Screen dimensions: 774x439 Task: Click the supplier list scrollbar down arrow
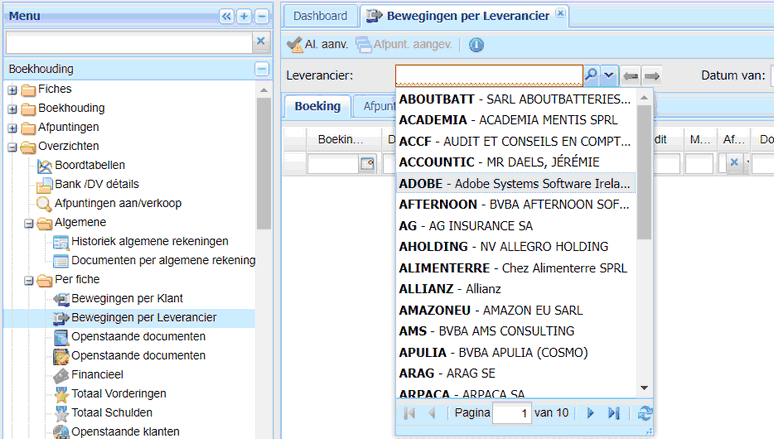(644, 388)
